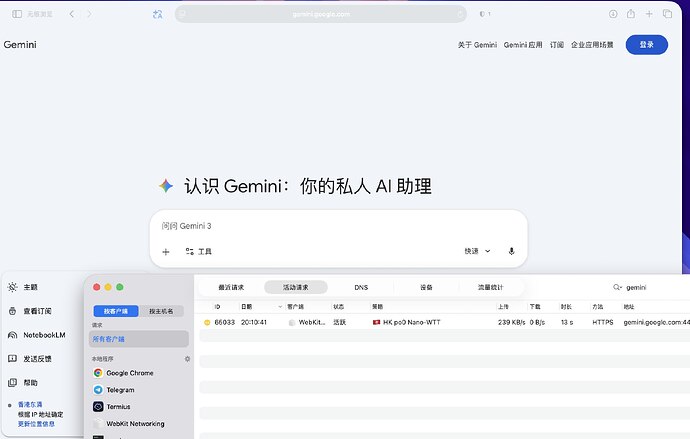
Task: Open a new tab with the plus icon
Action: tap(649, 14)
